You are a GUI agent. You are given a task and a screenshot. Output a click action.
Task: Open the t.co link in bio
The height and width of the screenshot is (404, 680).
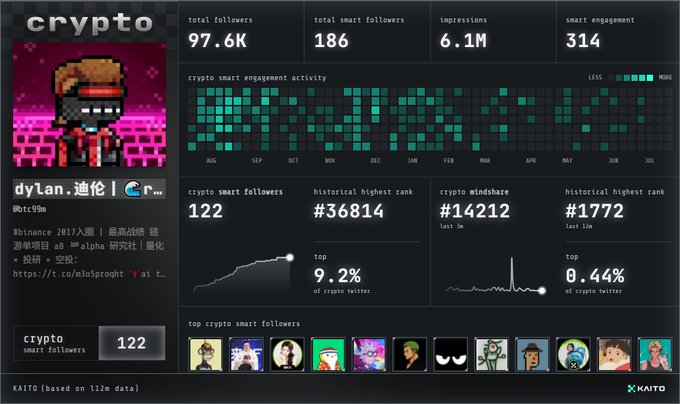[68, 274]
